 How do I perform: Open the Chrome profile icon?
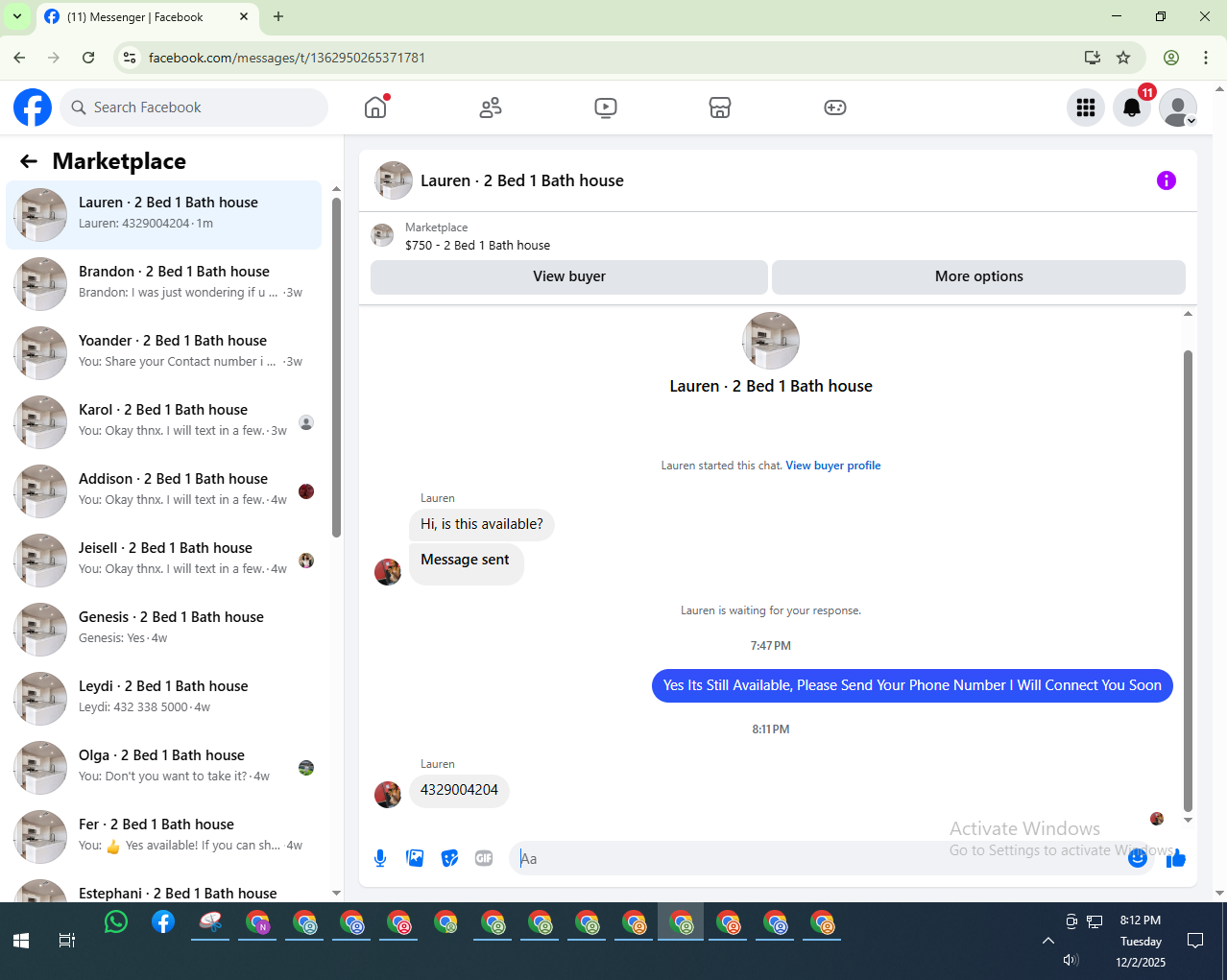(x=1171, y=58)
